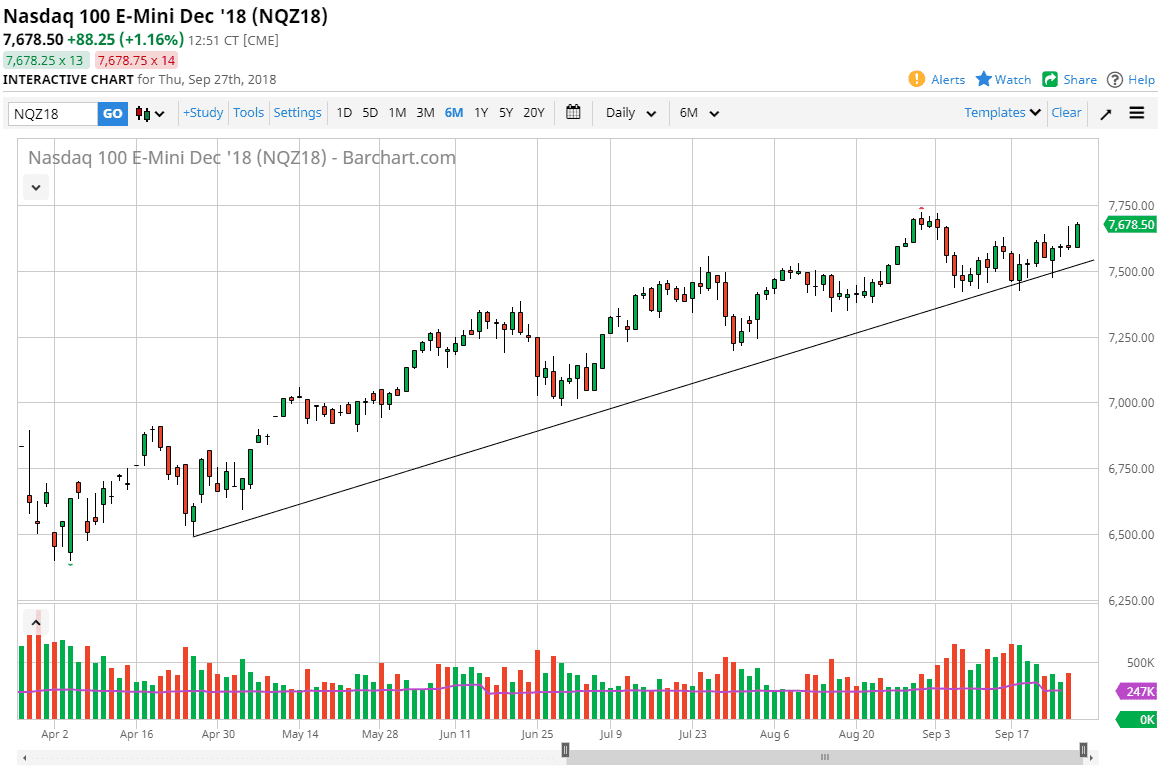Open the Settings menu
Image resolution: width=1171 pixels, height=772 pixels.
point(297,113)
